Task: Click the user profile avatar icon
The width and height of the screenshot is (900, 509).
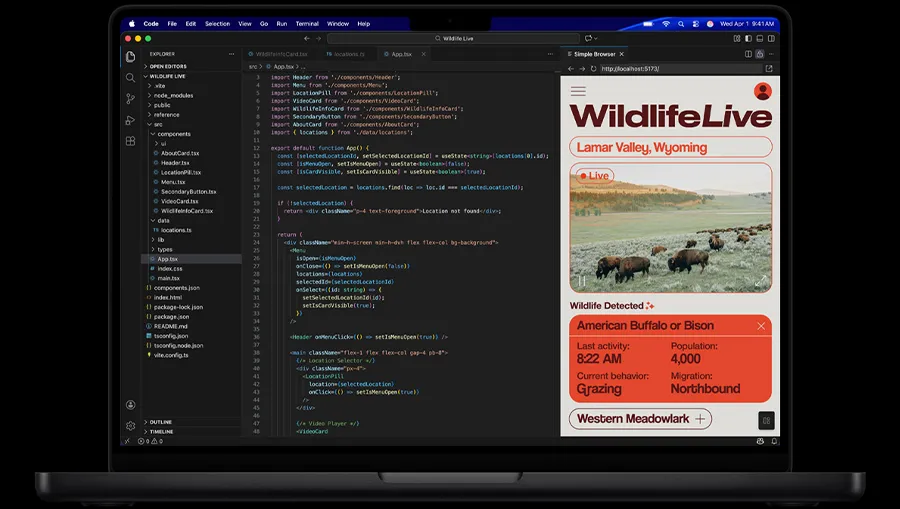Action: tap(762, 91)
